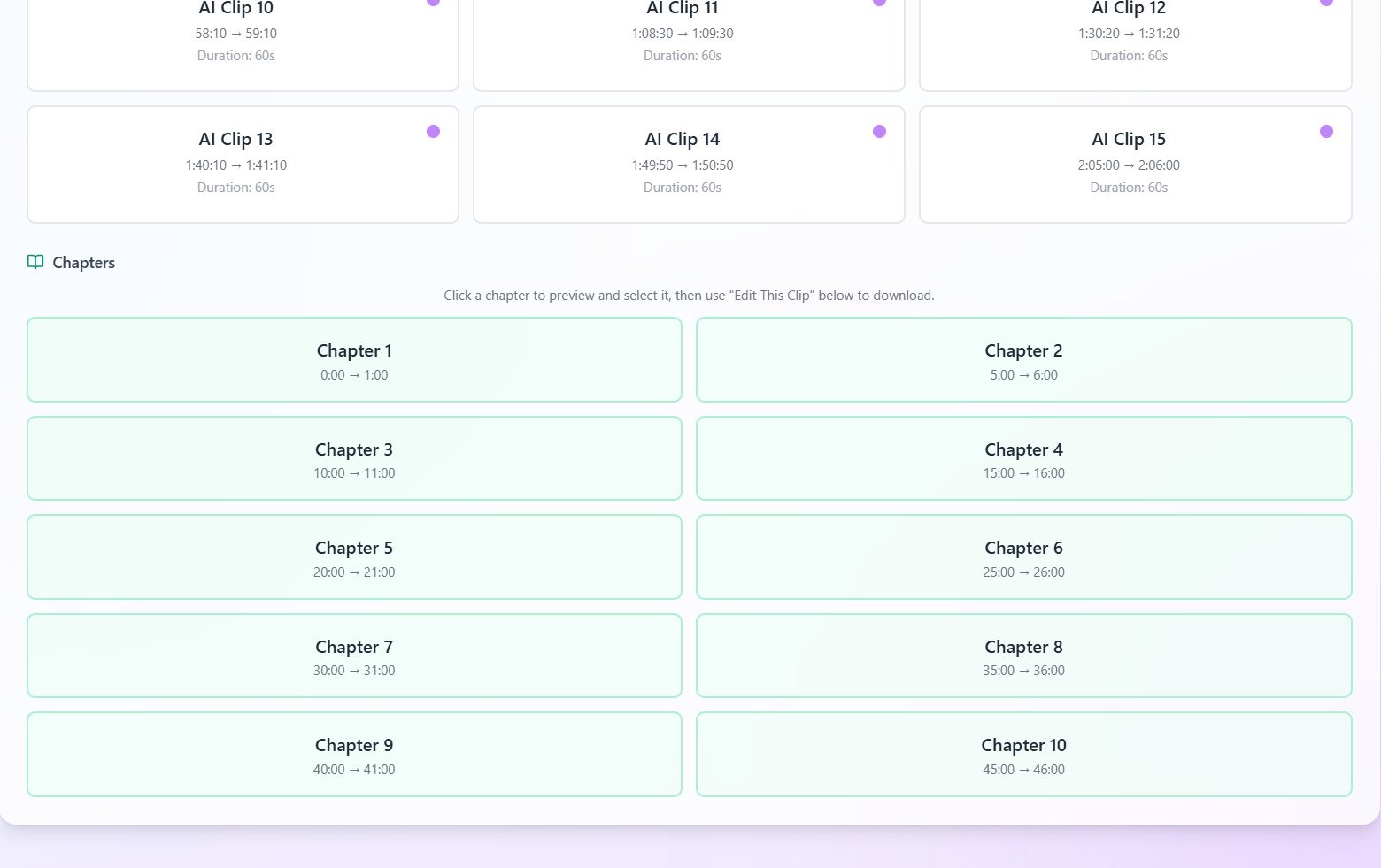Preview Chapter 9 starting at 40:00
This screenshot has height=868, width=1381.
coord(354,754)
